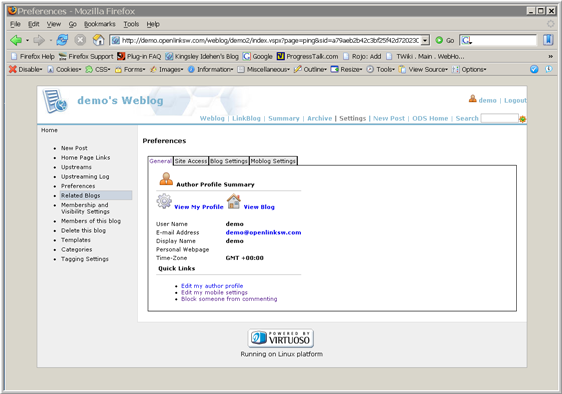The width and height of the screenshot is (562, 394).
Task: Open the Google bookmark
Action: (258, 56)
